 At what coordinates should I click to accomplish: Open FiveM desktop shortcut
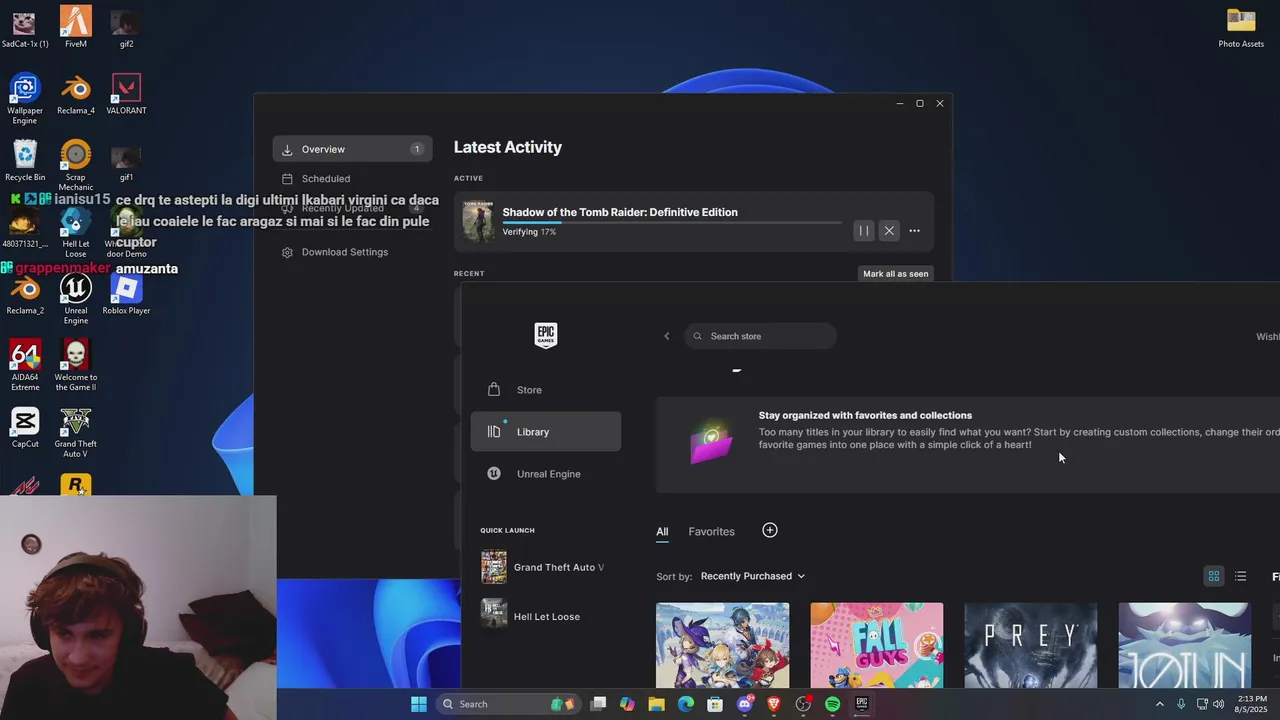click(75, 27)
